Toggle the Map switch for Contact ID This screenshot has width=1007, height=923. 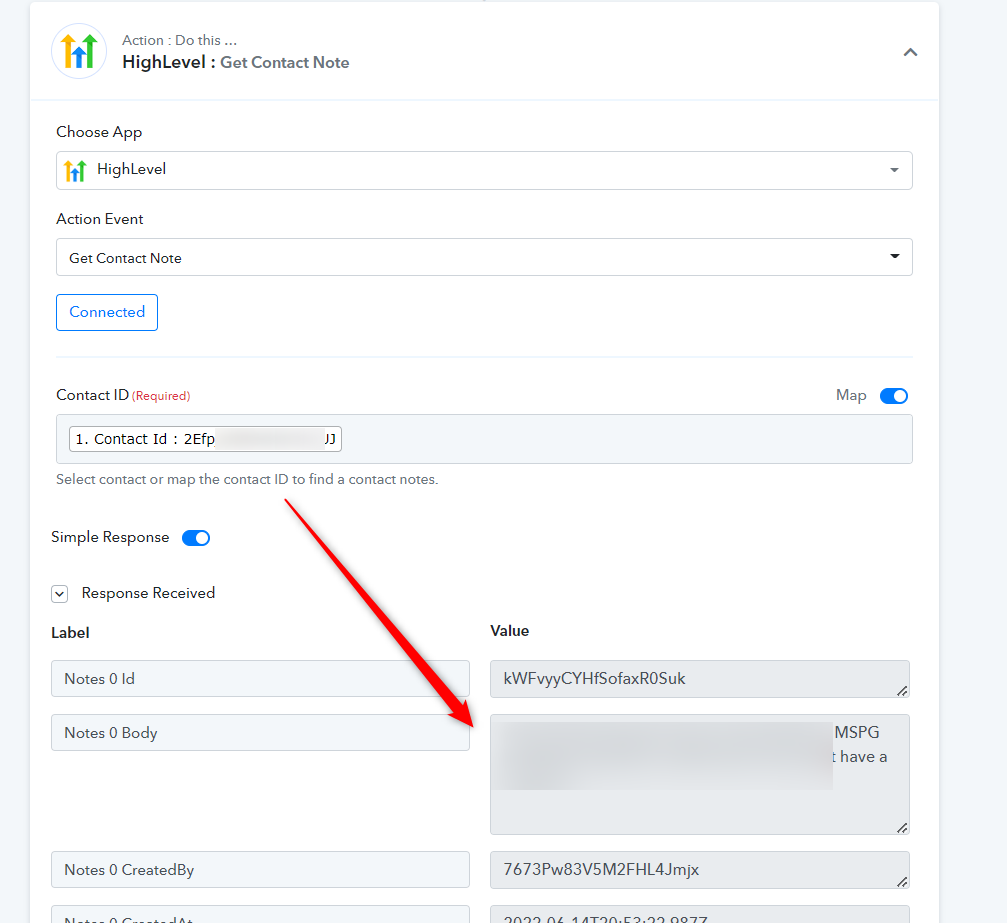[893, 396]
